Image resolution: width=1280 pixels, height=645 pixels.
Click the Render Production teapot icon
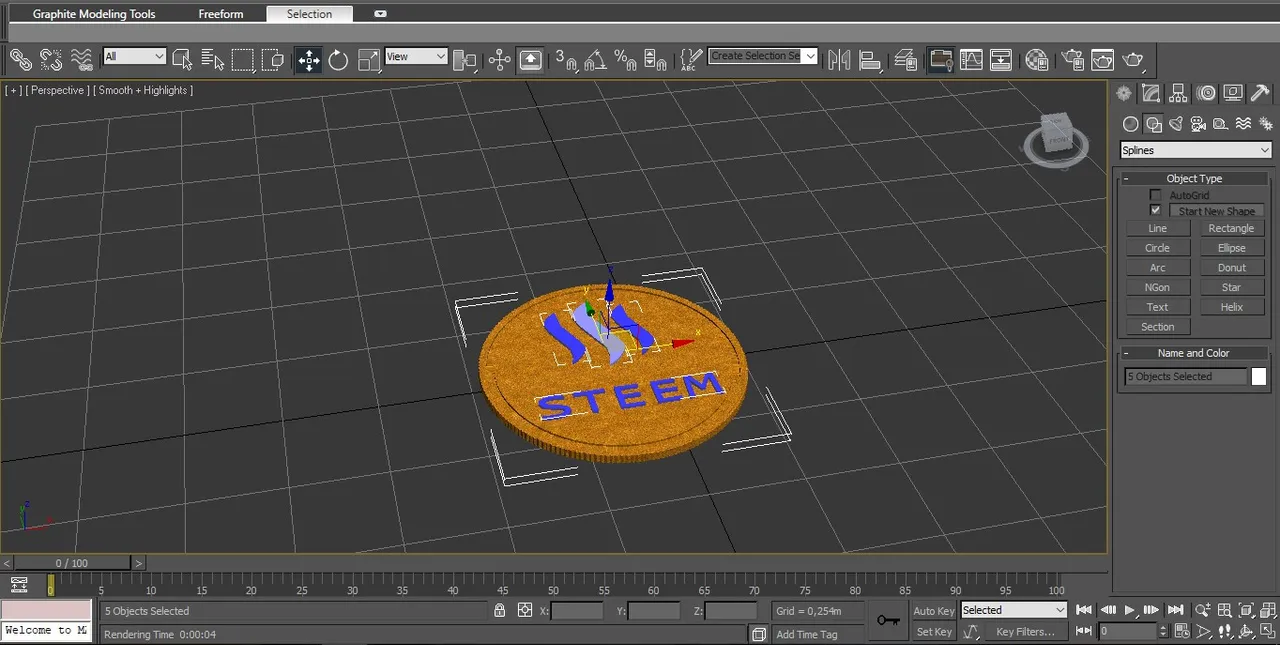(1133, 60)
